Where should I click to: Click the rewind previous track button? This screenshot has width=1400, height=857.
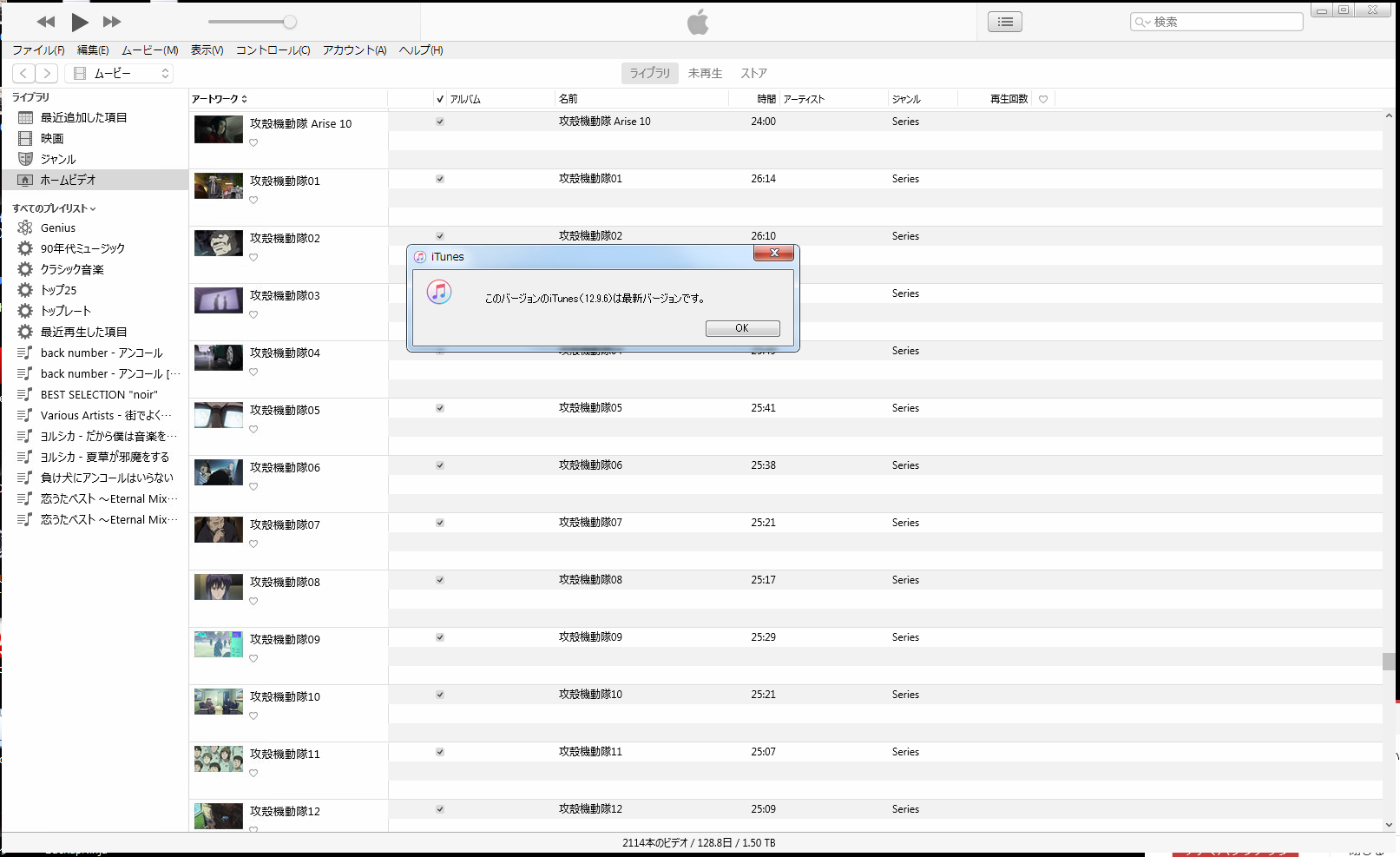[x=46, y=22]
